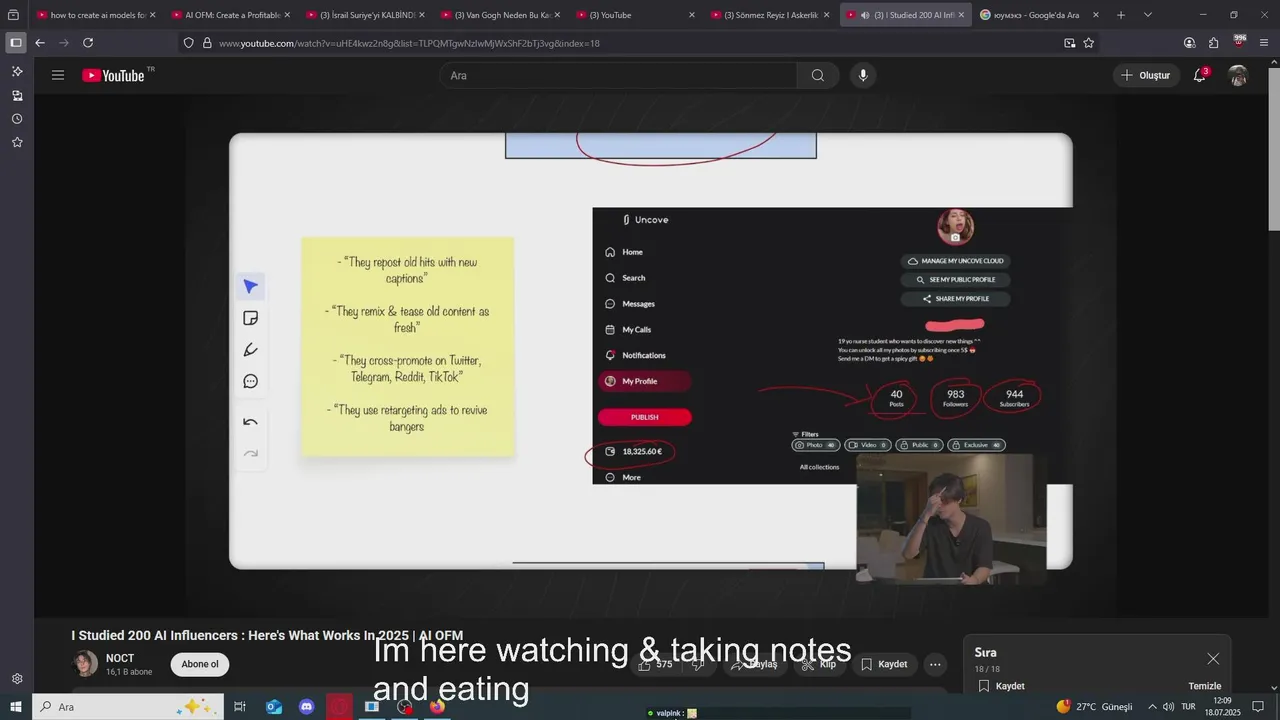Open weather widget 27°C Güneşli
Image resolution: width=1280 pixels, height=720 pixels.
point(1094,707)
